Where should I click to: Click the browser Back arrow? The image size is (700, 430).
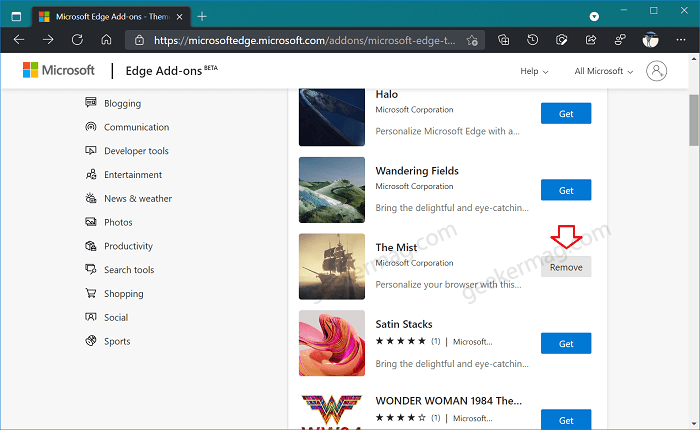19,40
